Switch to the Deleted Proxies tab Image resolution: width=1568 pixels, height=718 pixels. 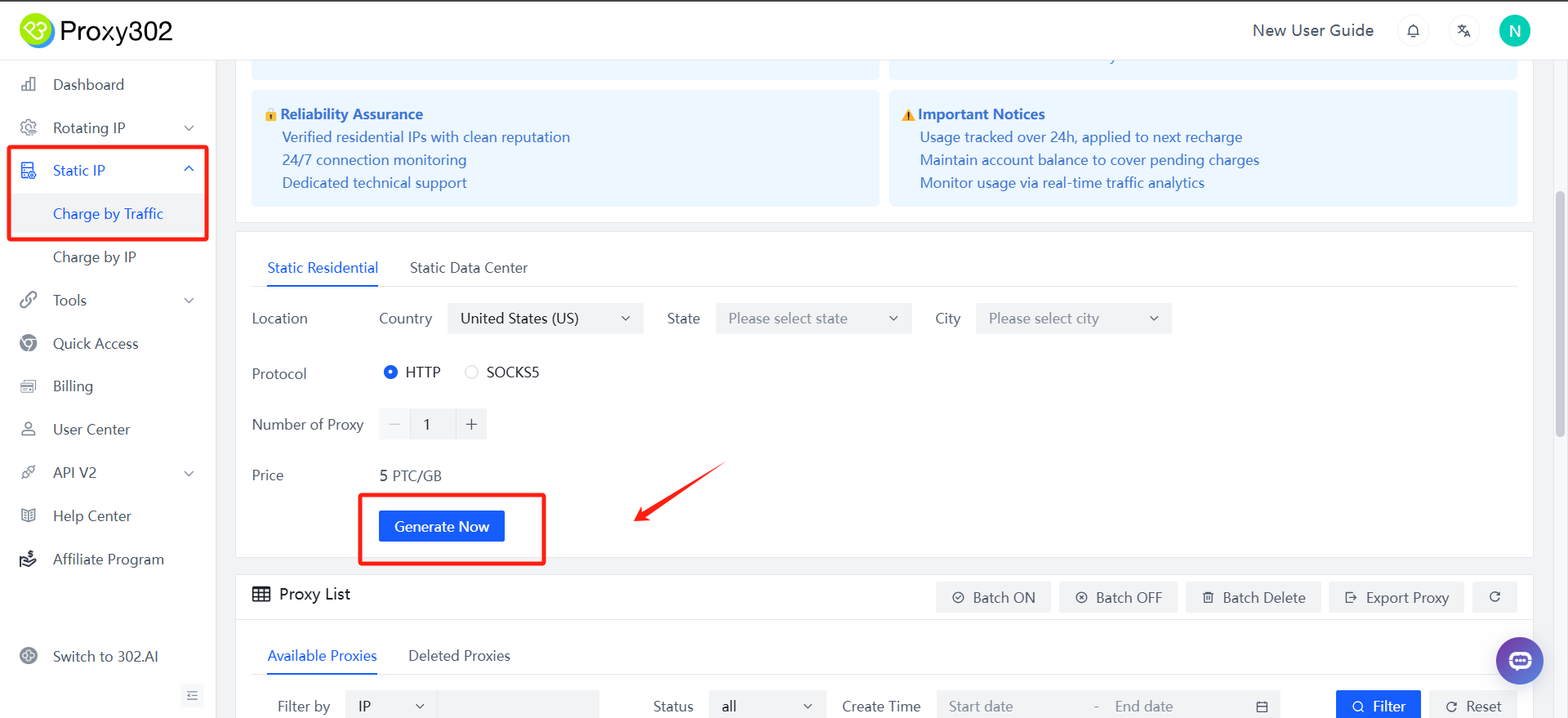point(459,656)
